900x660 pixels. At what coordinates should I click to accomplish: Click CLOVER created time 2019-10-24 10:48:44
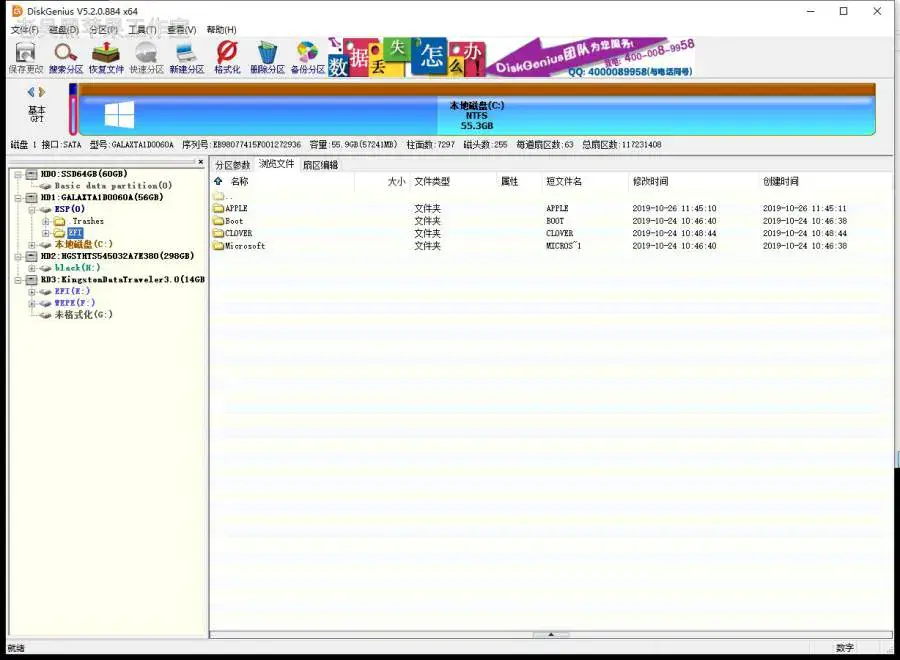coord(804,233)
